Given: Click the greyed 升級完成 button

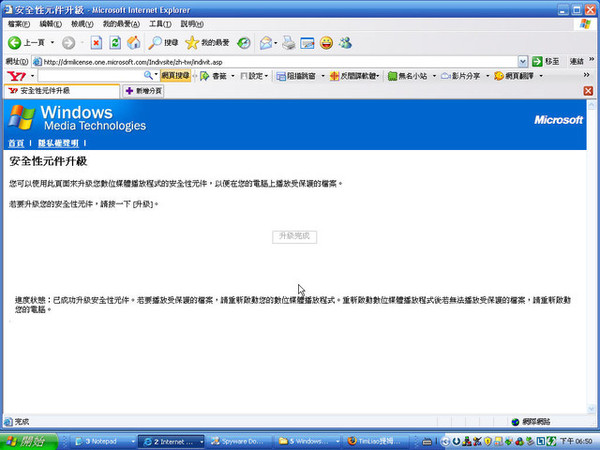Looking at the screenshot, I should coord(294,236).
